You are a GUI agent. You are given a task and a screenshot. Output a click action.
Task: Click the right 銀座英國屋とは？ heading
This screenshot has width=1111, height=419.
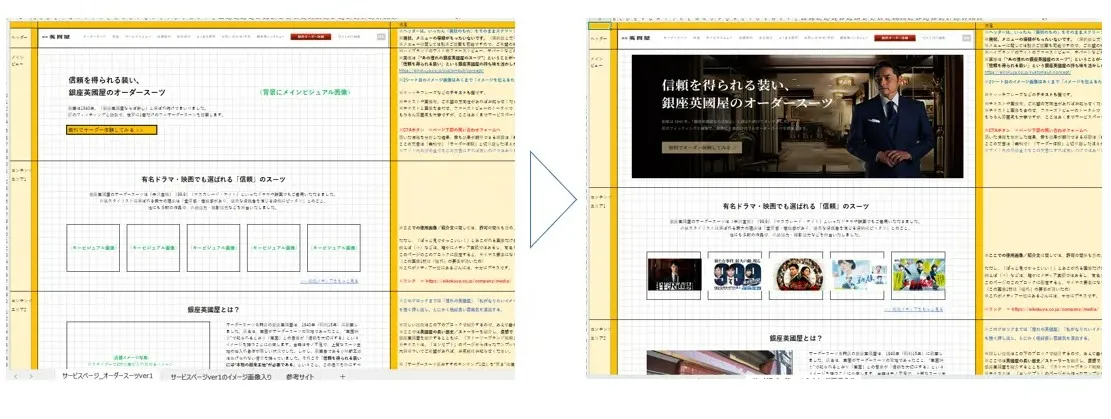coord(796,338)
